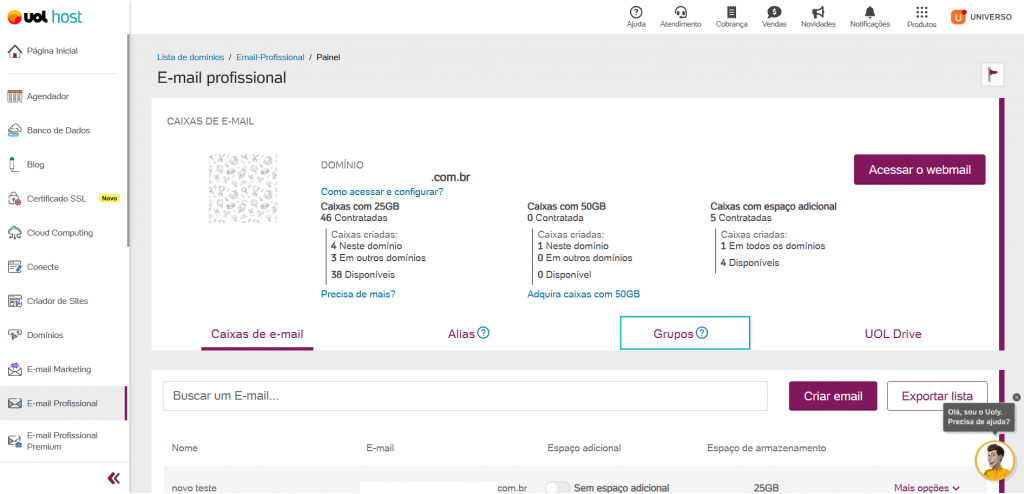This screenshot has width=1024, height=494.
Task: Click the Nome column header
Action: click(x=184, y=448)
